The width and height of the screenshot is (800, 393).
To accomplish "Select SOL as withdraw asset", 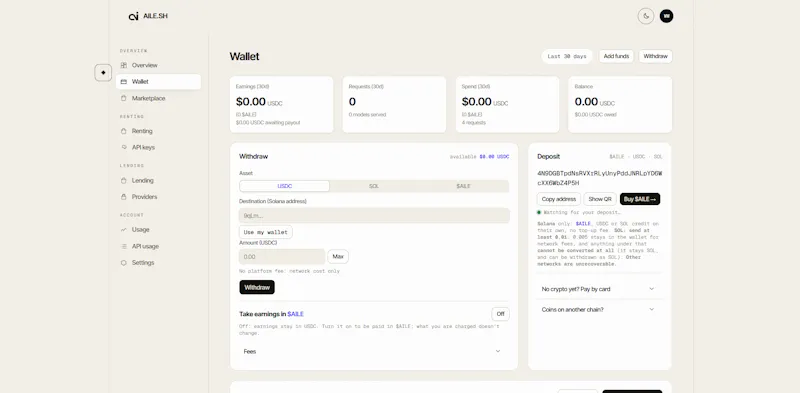I will pos(374,186).
